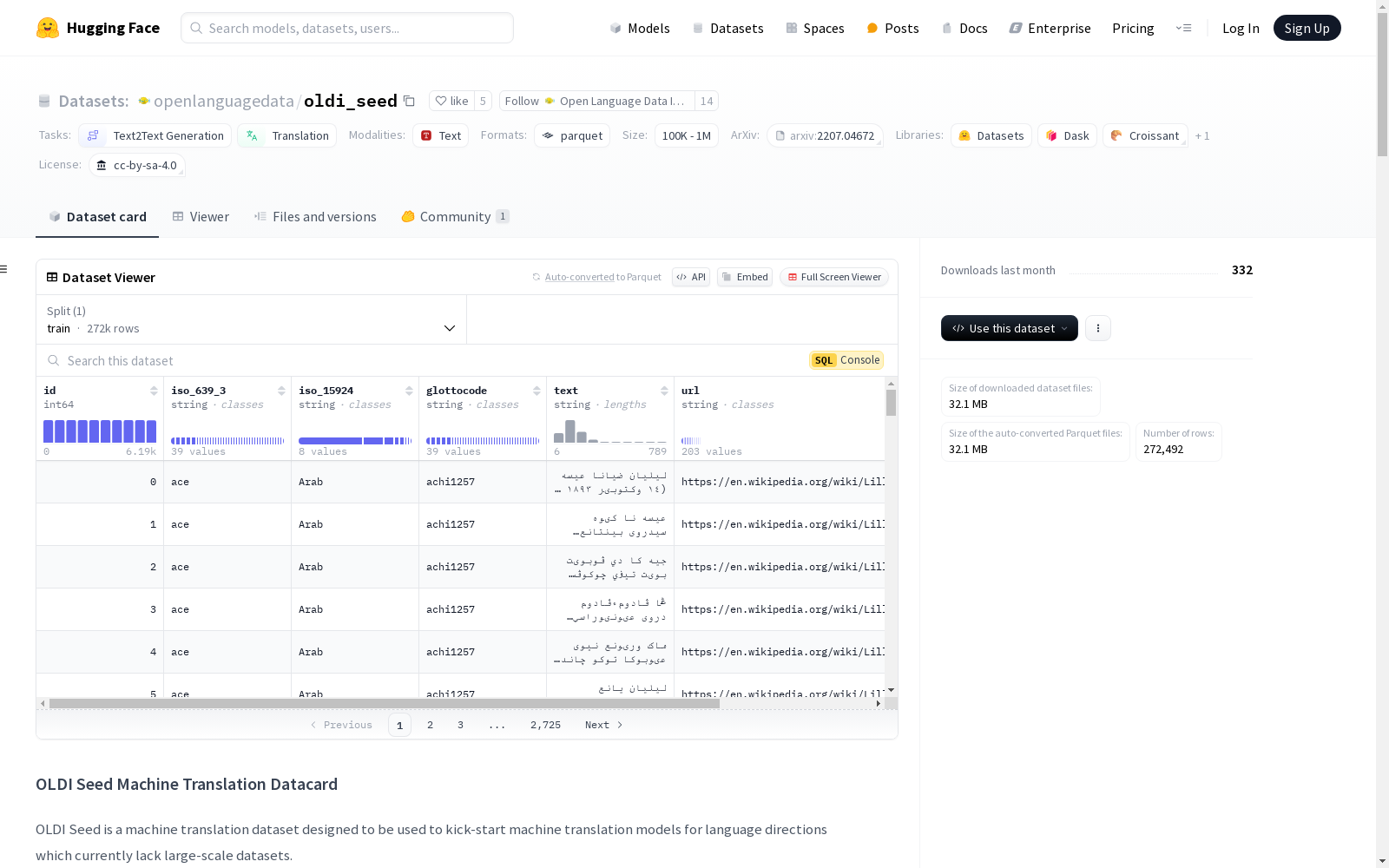This screenshot has height=868, width=1389.
Task: Sort by the text column
Action: point(664,391)
